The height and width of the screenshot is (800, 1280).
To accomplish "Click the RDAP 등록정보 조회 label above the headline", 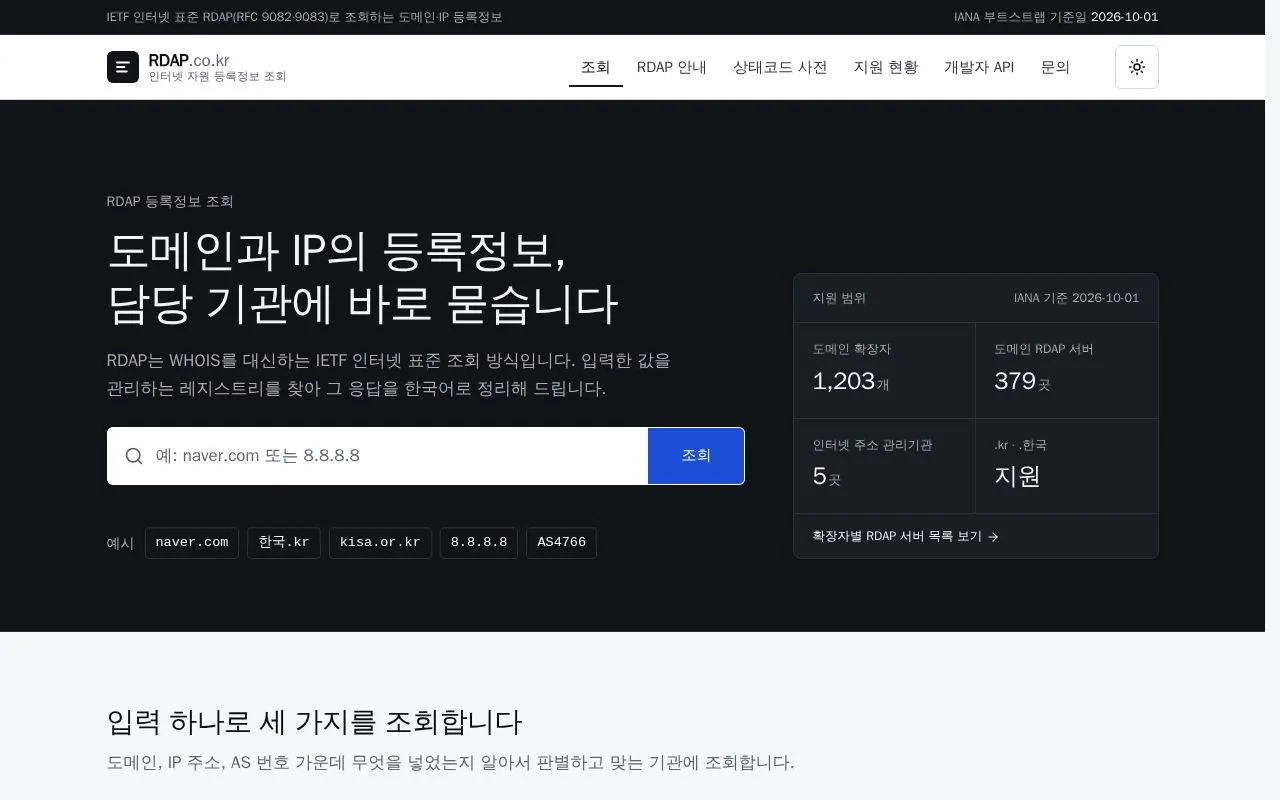I will [x=170, y=201].
